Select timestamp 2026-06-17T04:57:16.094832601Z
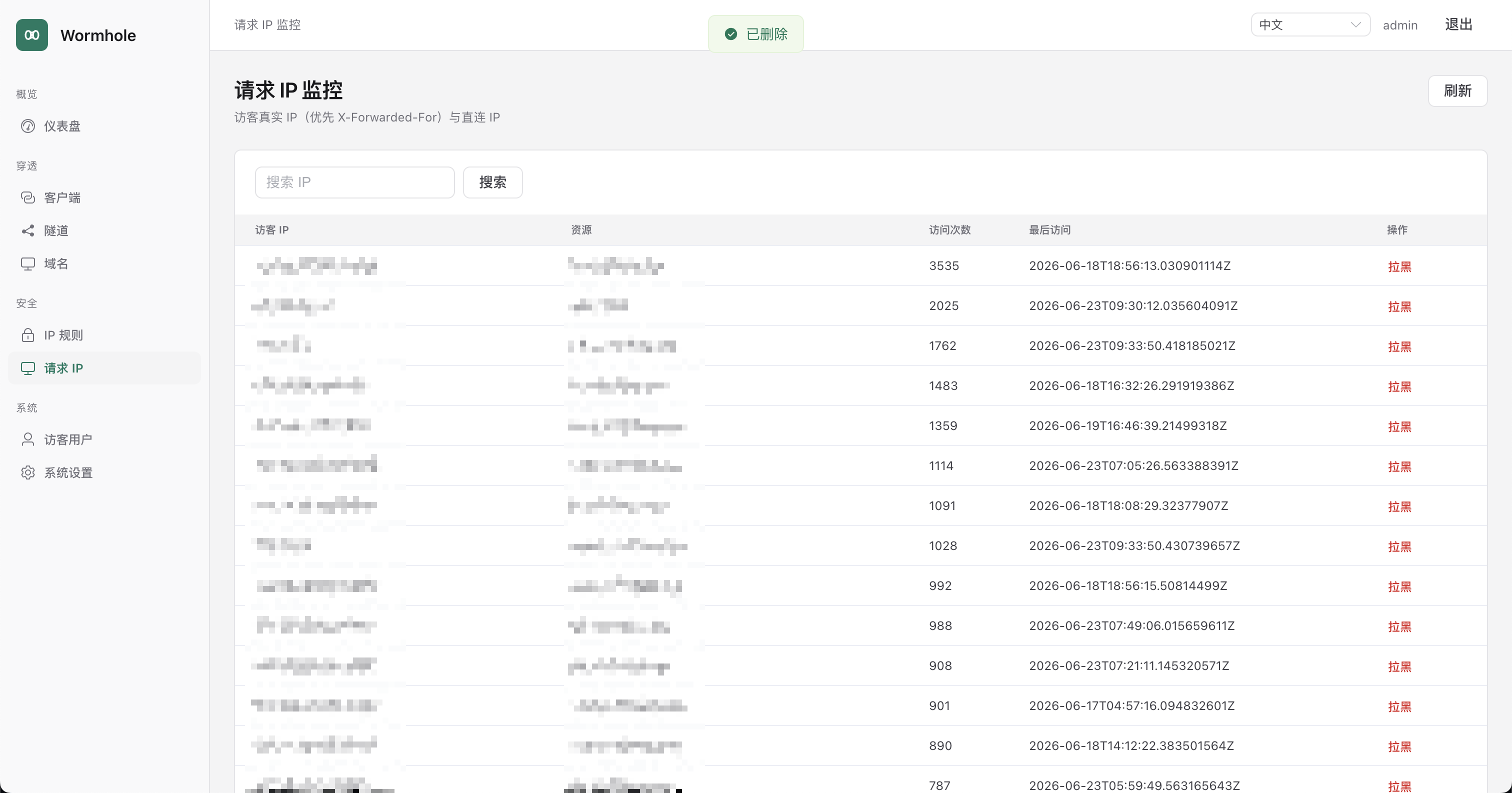The width and height of the screenshot is (1512, 793). click(x=1131, y=705)
